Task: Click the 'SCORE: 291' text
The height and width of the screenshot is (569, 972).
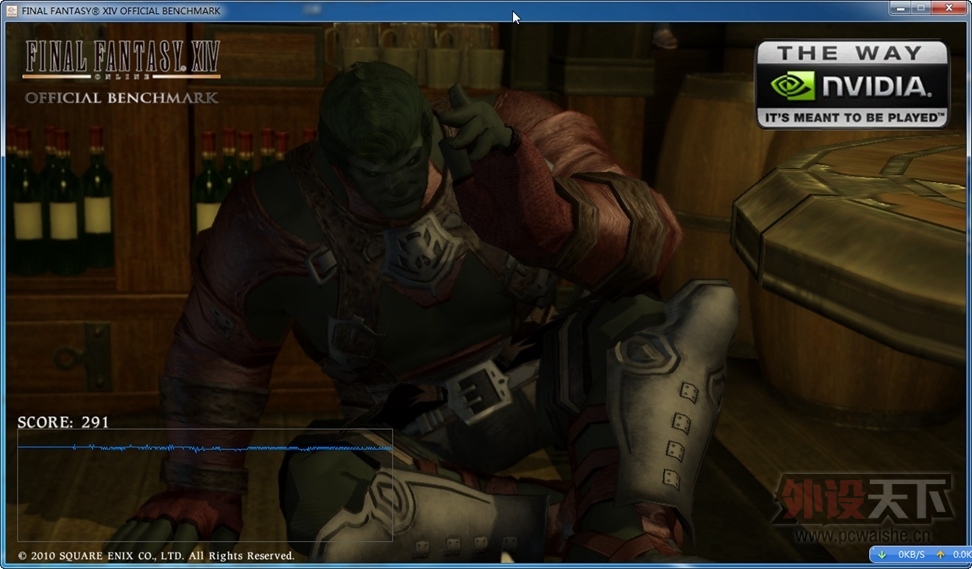Action: point(63,422)
